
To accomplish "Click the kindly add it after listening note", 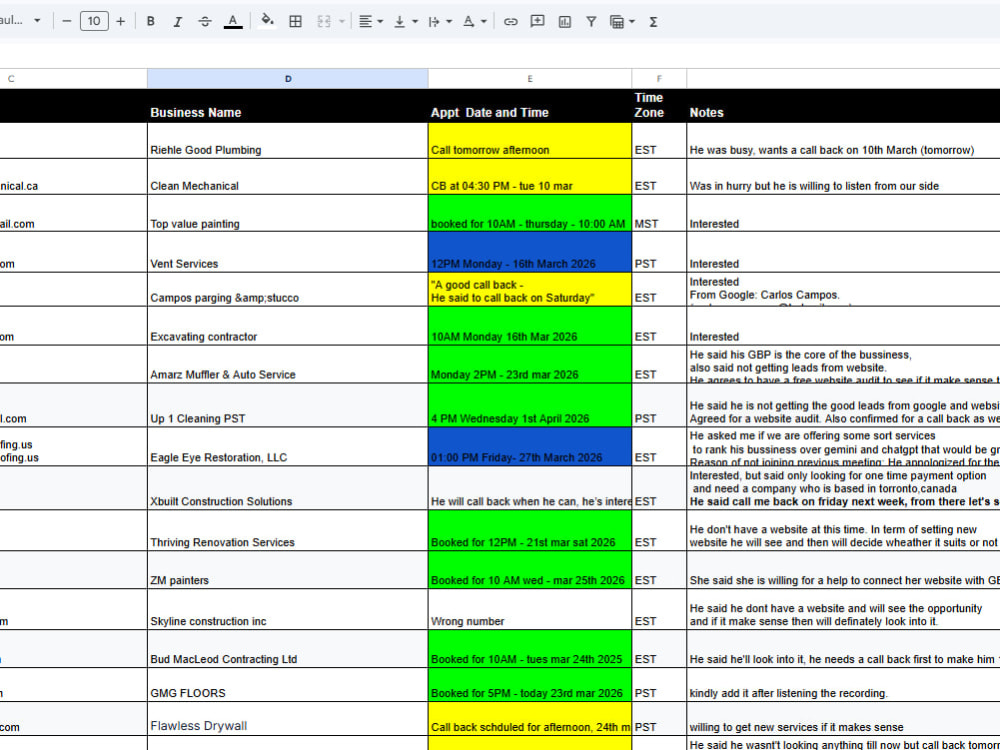I will [843, 685].
